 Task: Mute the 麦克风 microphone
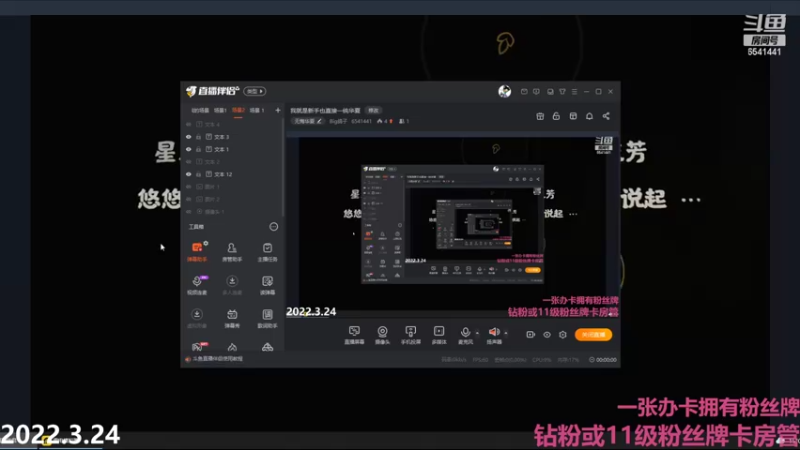(x=465, y=335)
